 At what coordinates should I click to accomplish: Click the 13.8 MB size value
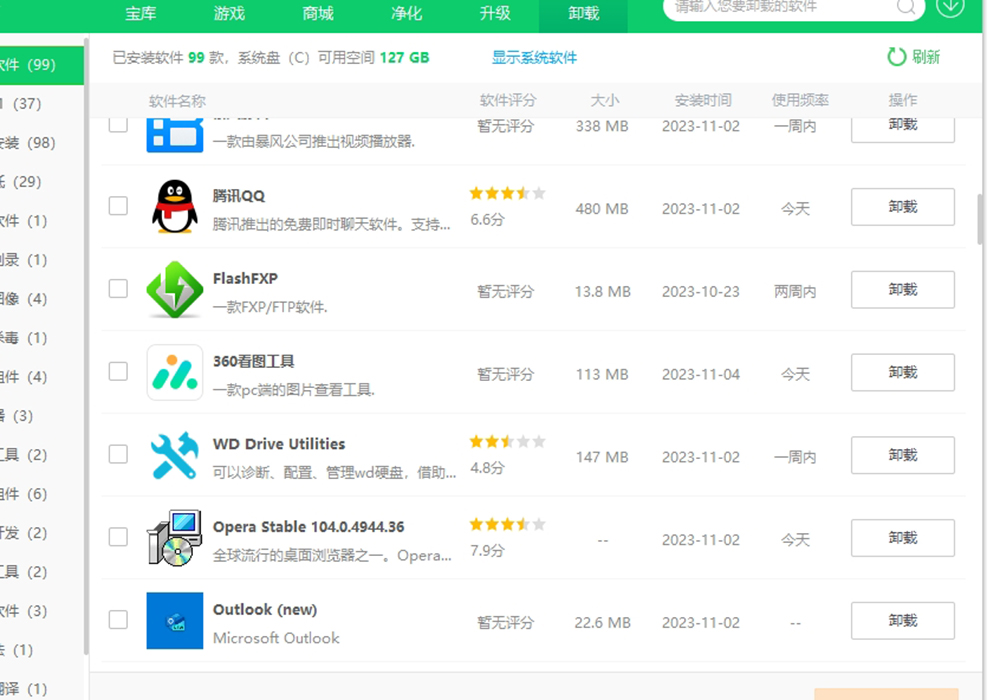[603, 292]
